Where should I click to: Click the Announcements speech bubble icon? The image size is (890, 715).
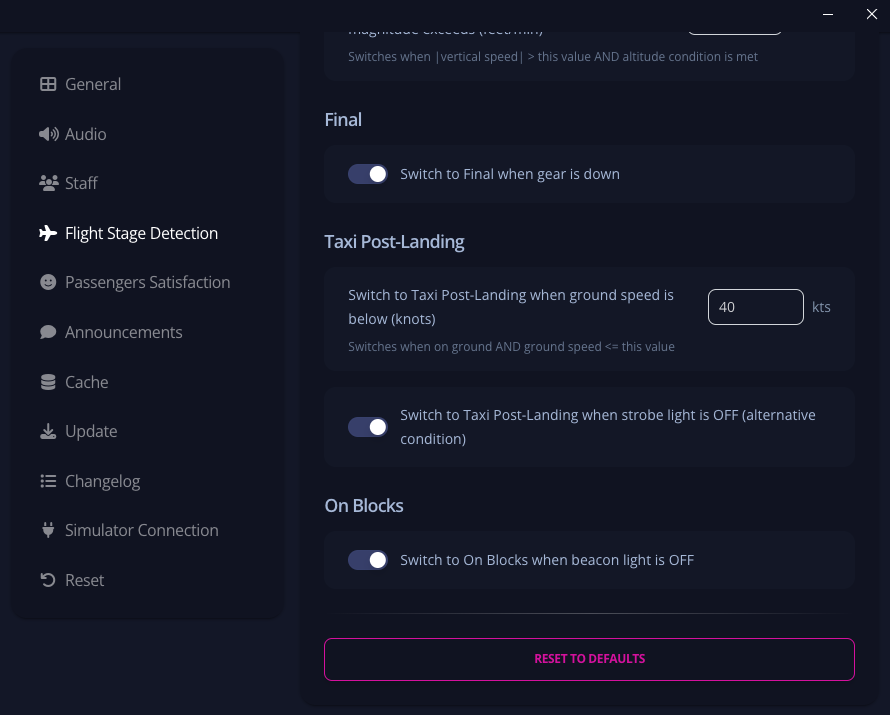[x=48, y=332]
